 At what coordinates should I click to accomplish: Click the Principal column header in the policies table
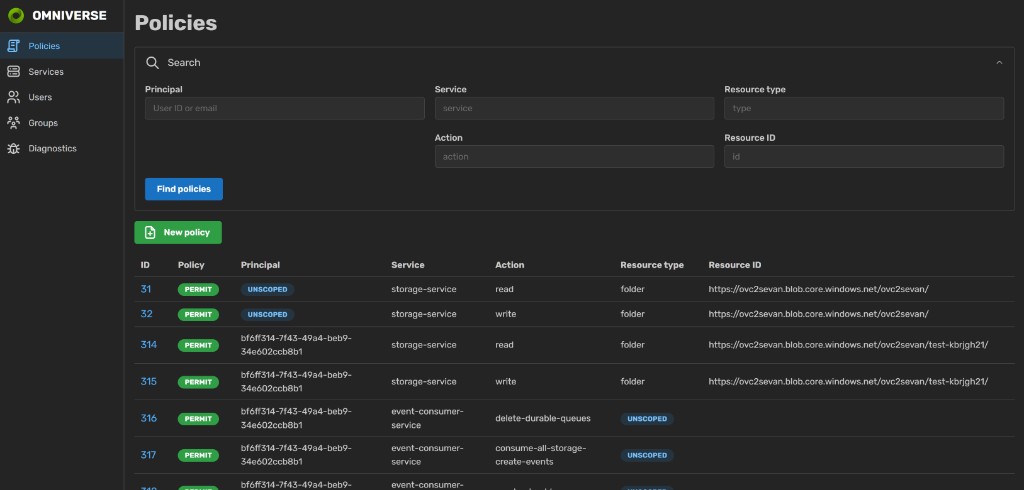tap(260, 265)
